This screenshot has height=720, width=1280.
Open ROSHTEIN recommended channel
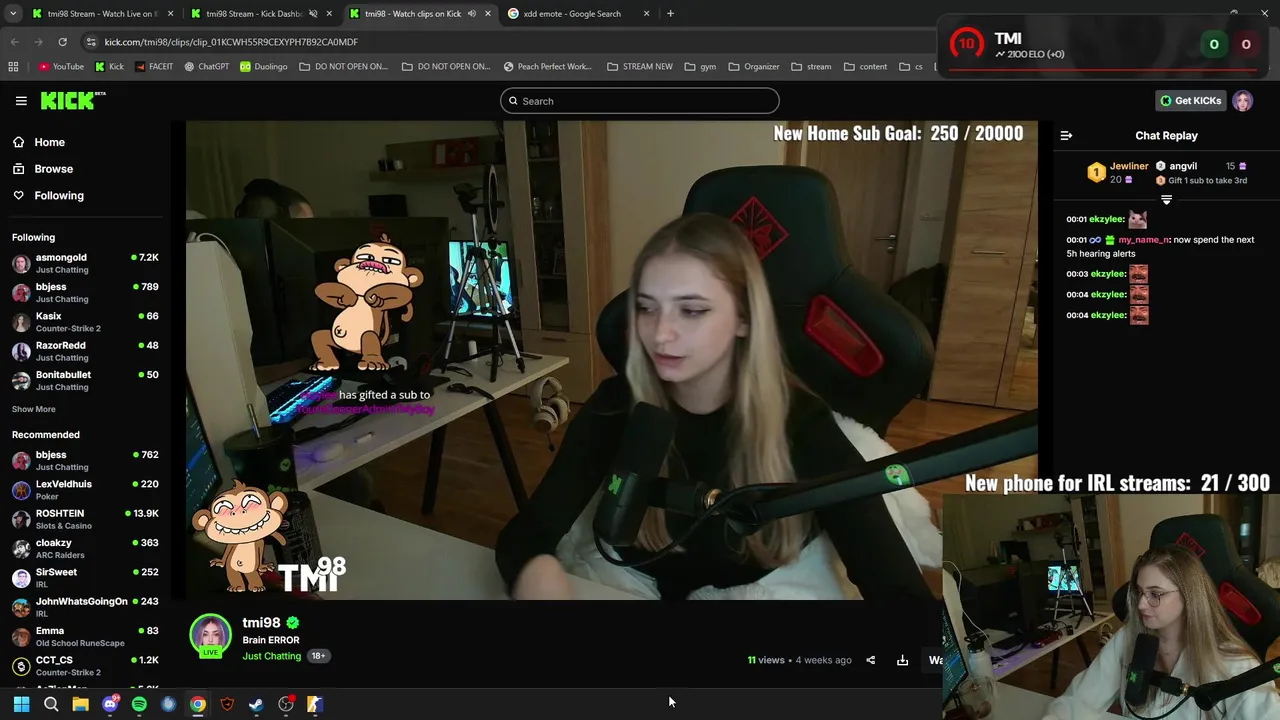85,519
